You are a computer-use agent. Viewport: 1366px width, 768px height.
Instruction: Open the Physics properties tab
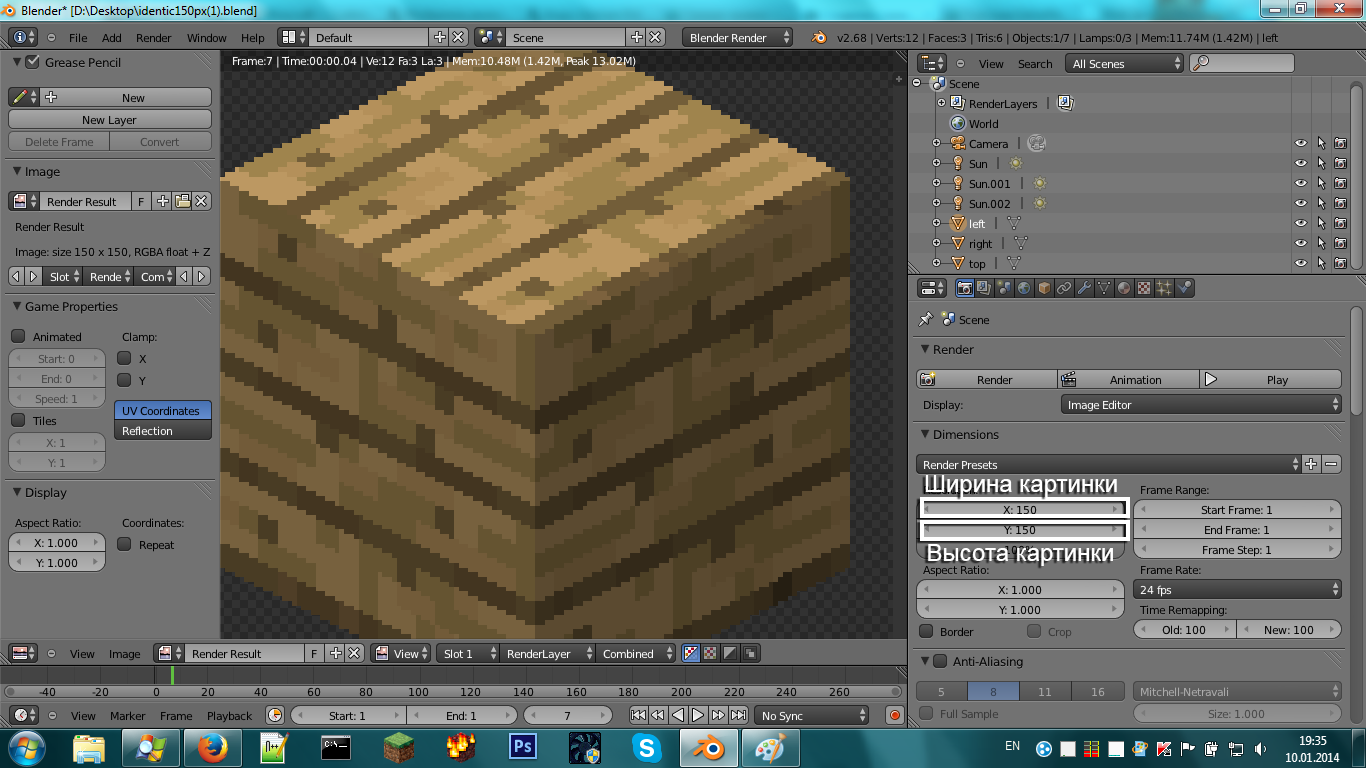click(x=1185, y=288)
